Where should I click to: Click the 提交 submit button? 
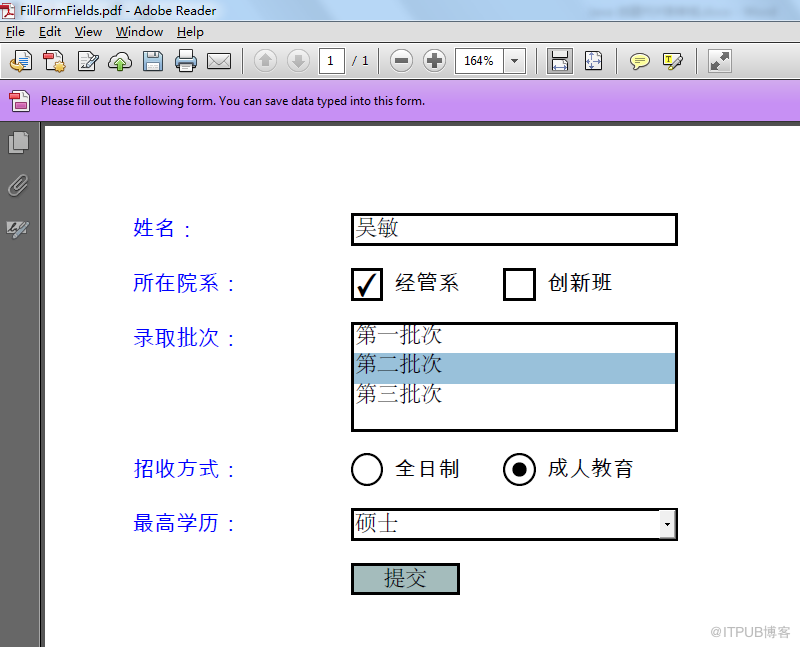[406, 579]
